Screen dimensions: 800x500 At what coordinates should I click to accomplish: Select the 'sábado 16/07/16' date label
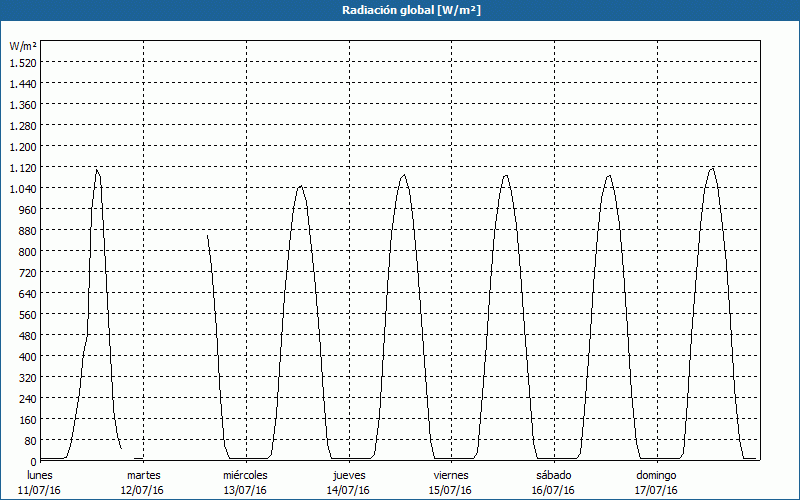tap(553, 482)
